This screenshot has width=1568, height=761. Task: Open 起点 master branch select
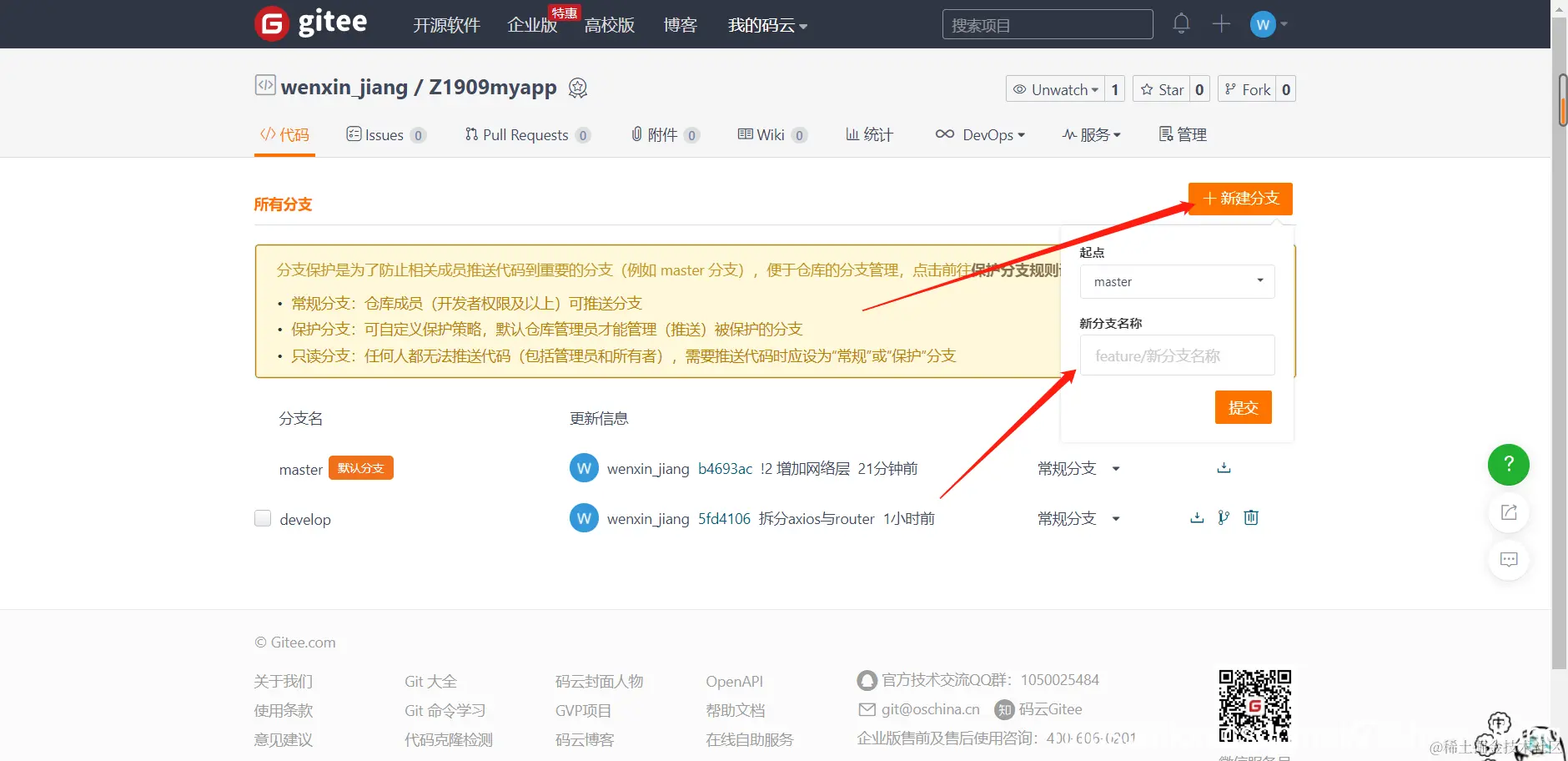1177,281
